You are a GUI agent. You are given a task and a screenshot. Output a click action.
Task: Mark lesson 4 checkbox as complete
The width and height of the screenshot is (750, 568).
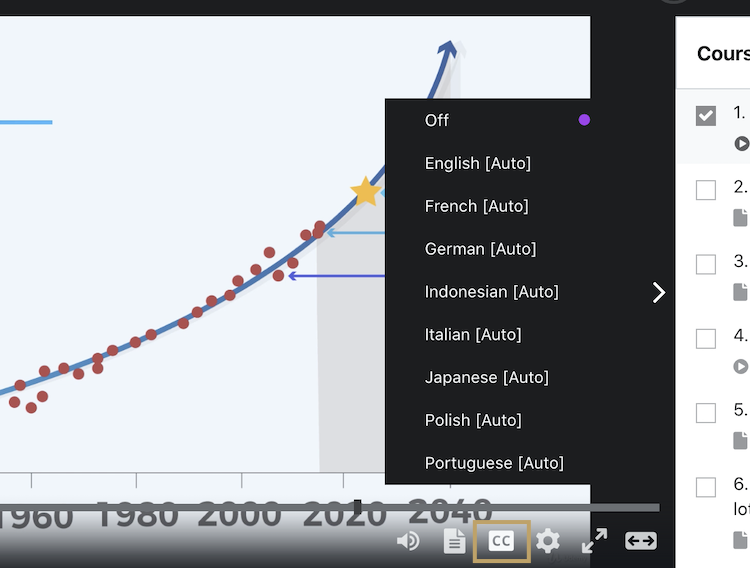pyautogui.click(x=706, y=338)
